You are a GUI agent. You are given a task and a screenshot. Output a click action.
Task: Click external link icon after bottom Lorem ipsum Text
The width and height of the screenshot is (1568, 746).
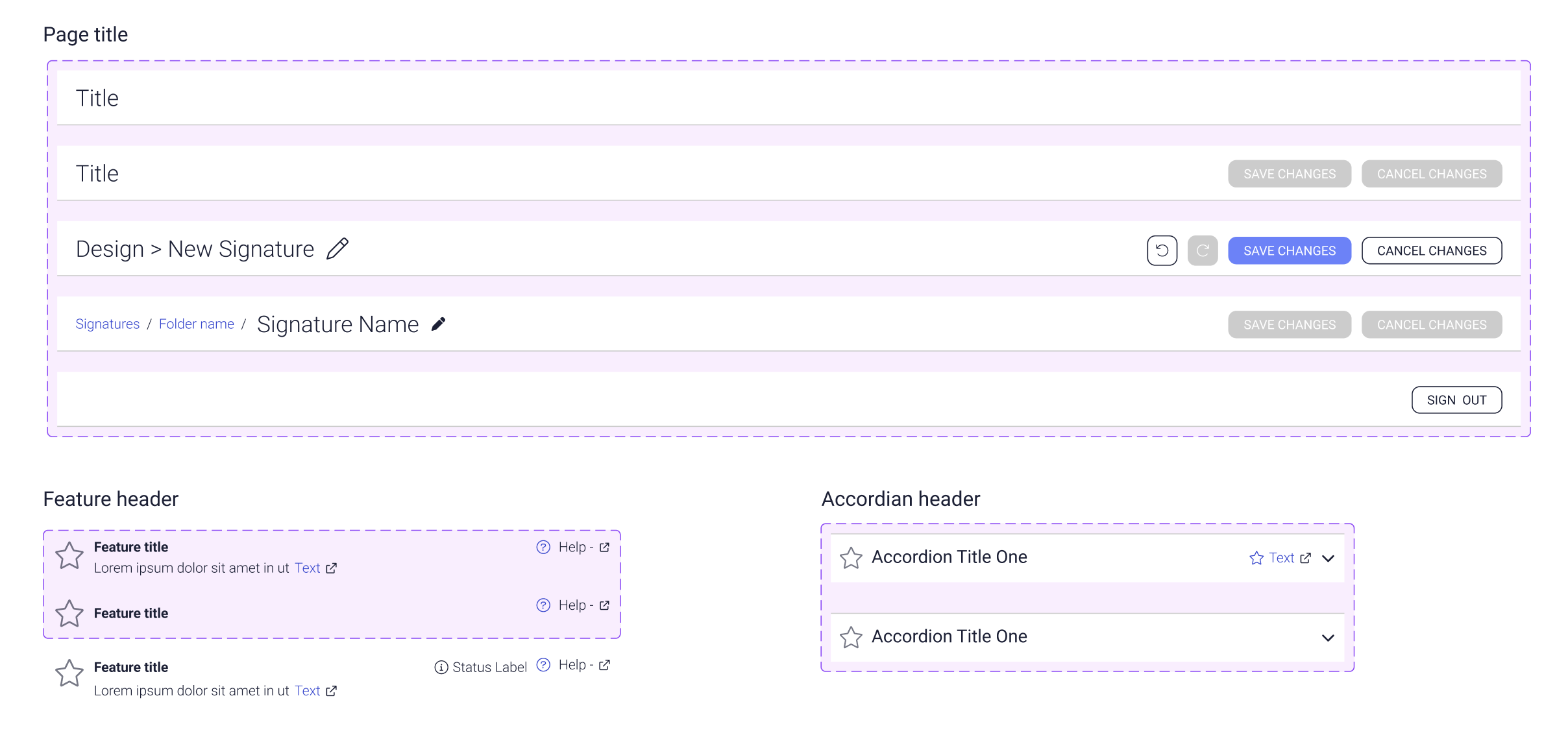point(331,691)
